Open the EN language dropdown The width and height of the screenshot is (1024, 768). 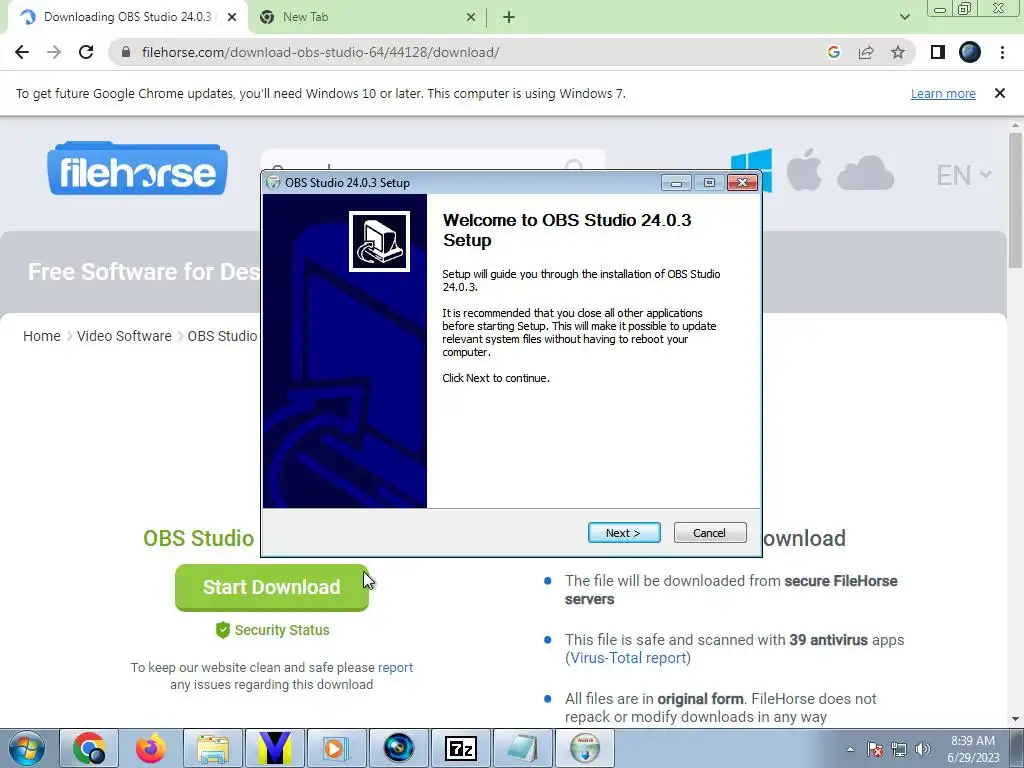point(964,175)
